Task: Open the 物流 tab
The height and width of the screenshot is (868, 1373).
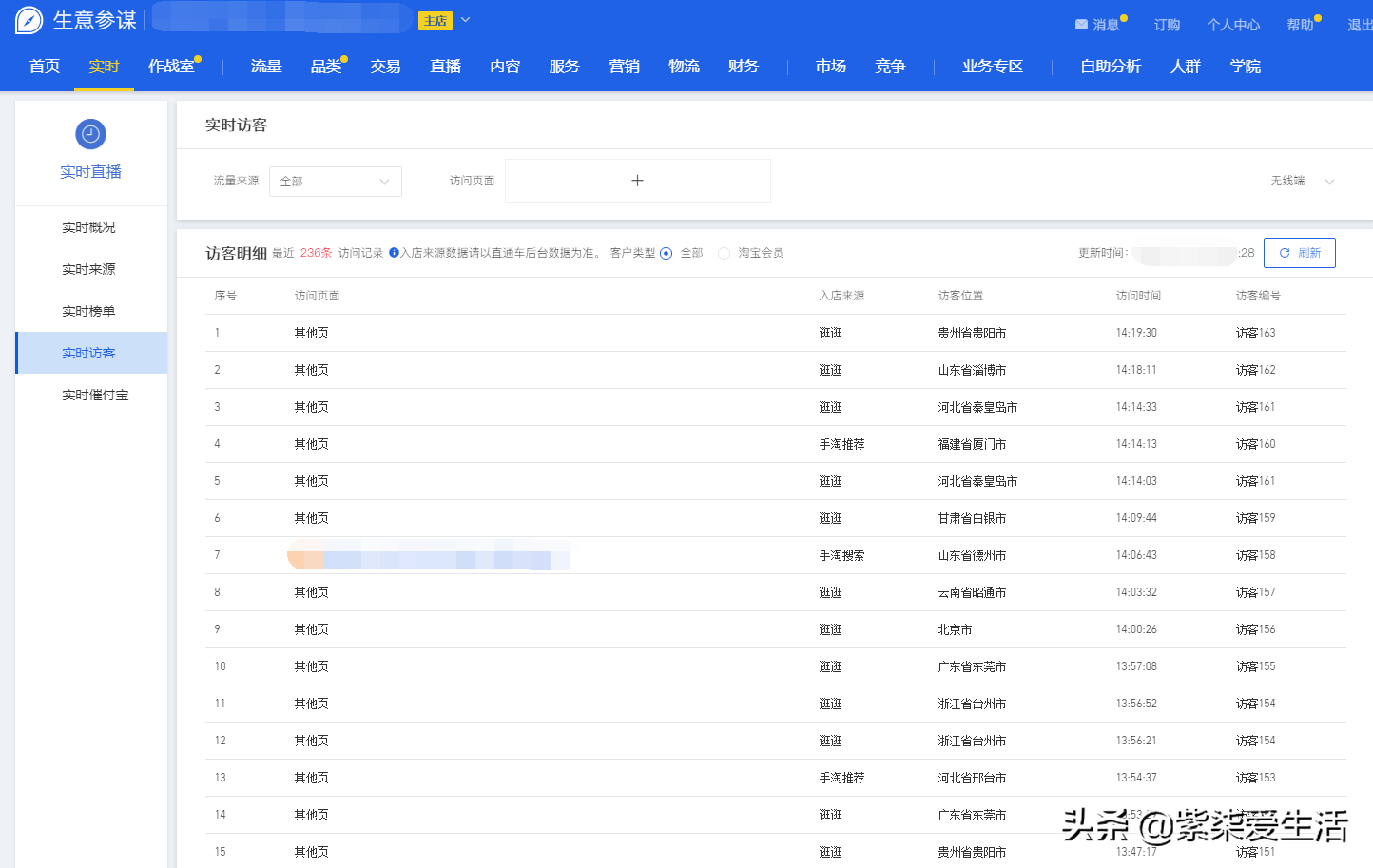Action: [684, 67]
